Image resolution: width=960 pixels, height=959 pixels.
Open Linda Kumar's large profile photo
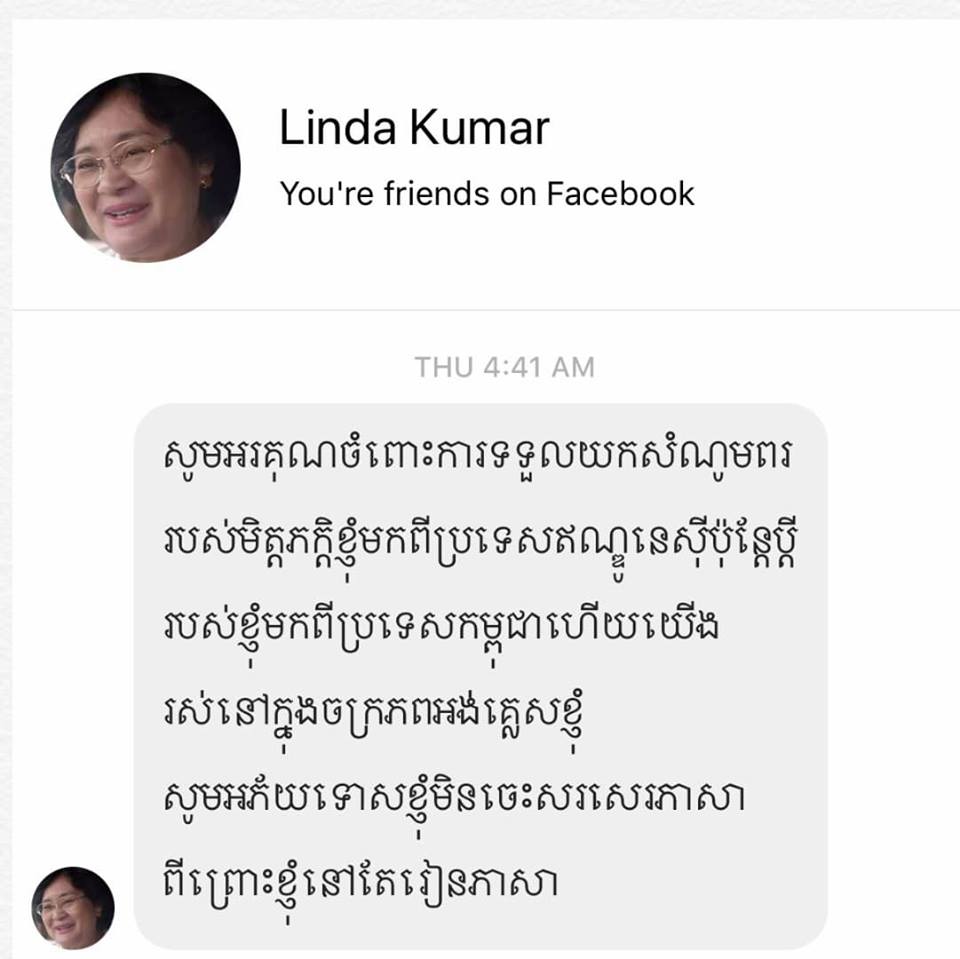pyautogui.click(x=145, y=167)
